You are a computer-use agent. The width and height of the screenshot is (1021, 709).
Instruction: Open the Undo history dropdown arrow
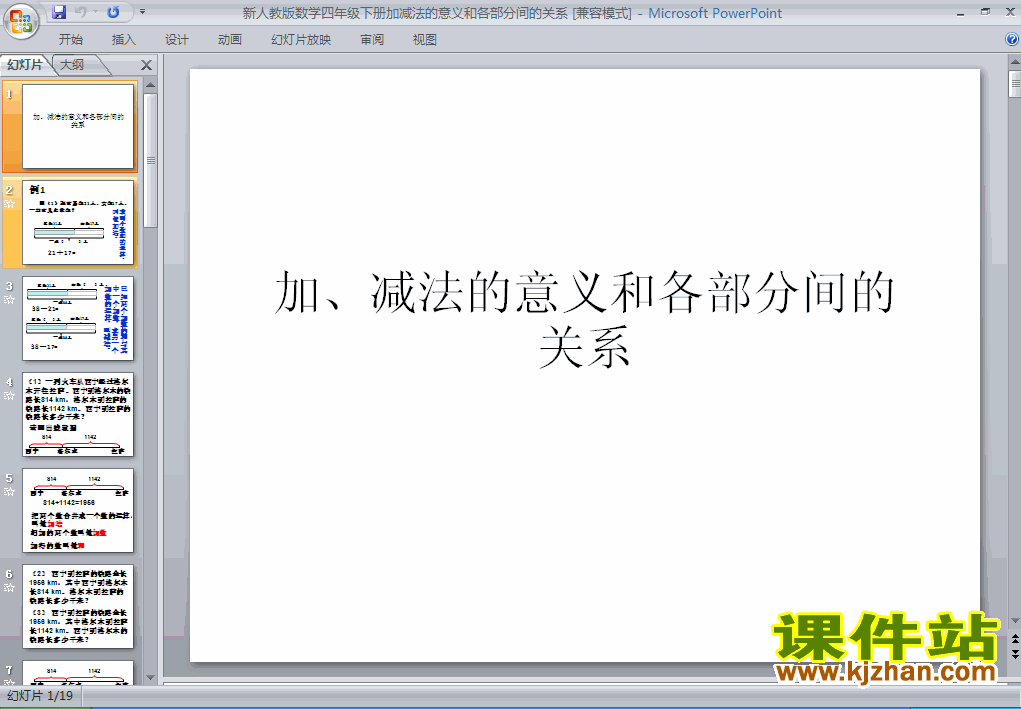[x=95, y=12]
